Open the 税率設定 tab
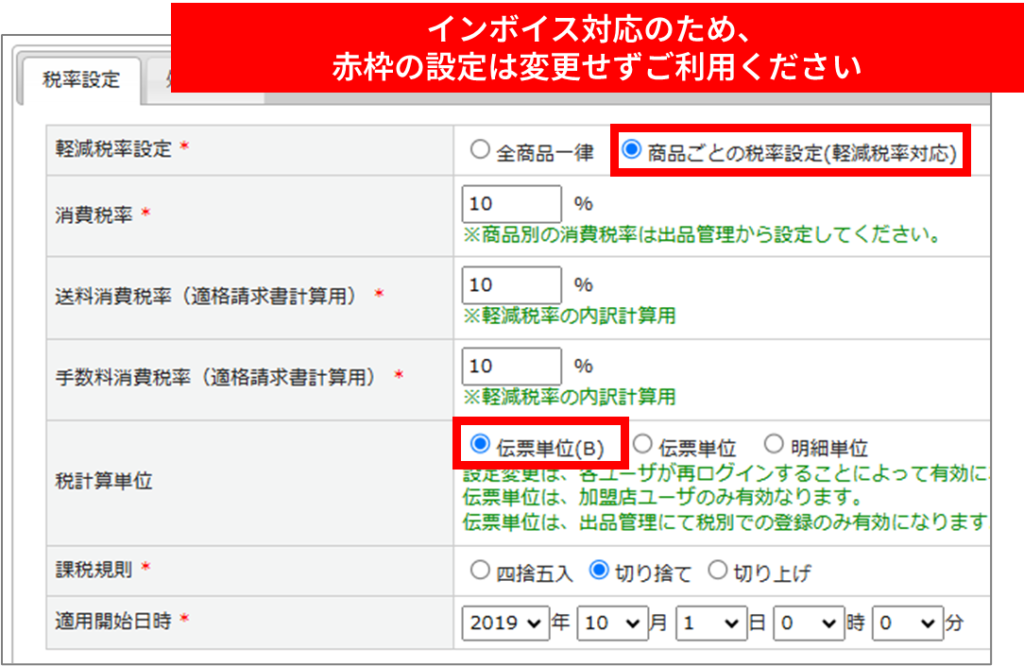The width and height of the screenshot is (1024, 666). pos(81,80)
